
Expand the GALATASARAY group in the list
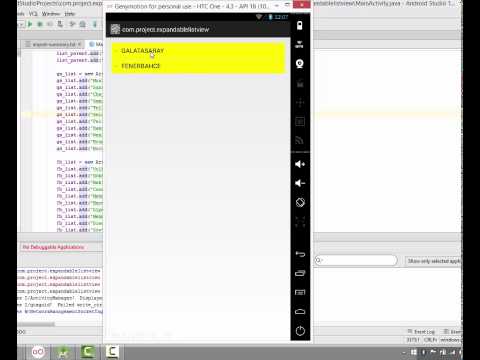(198, 51)
